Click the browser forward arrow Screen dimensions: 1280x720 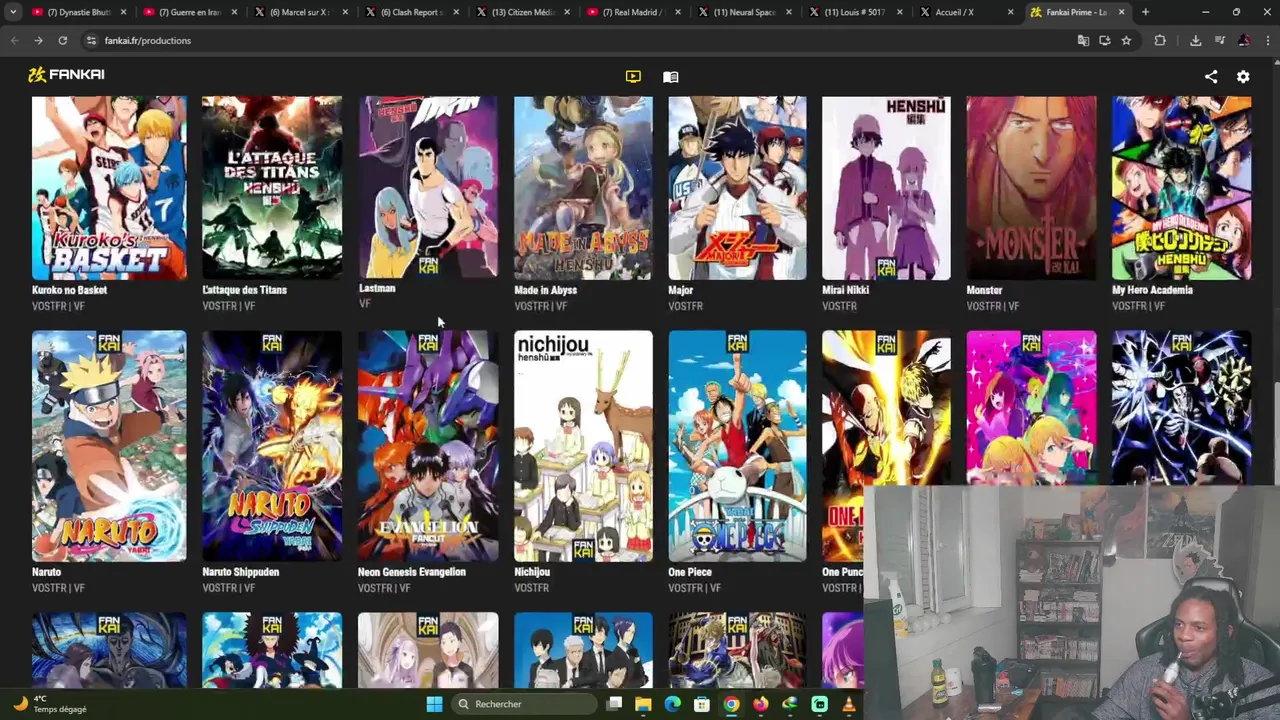(38, 40)
